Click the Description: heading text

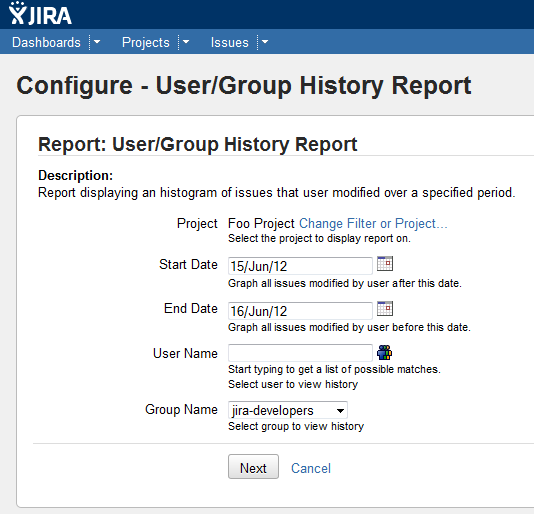point(76,175)
